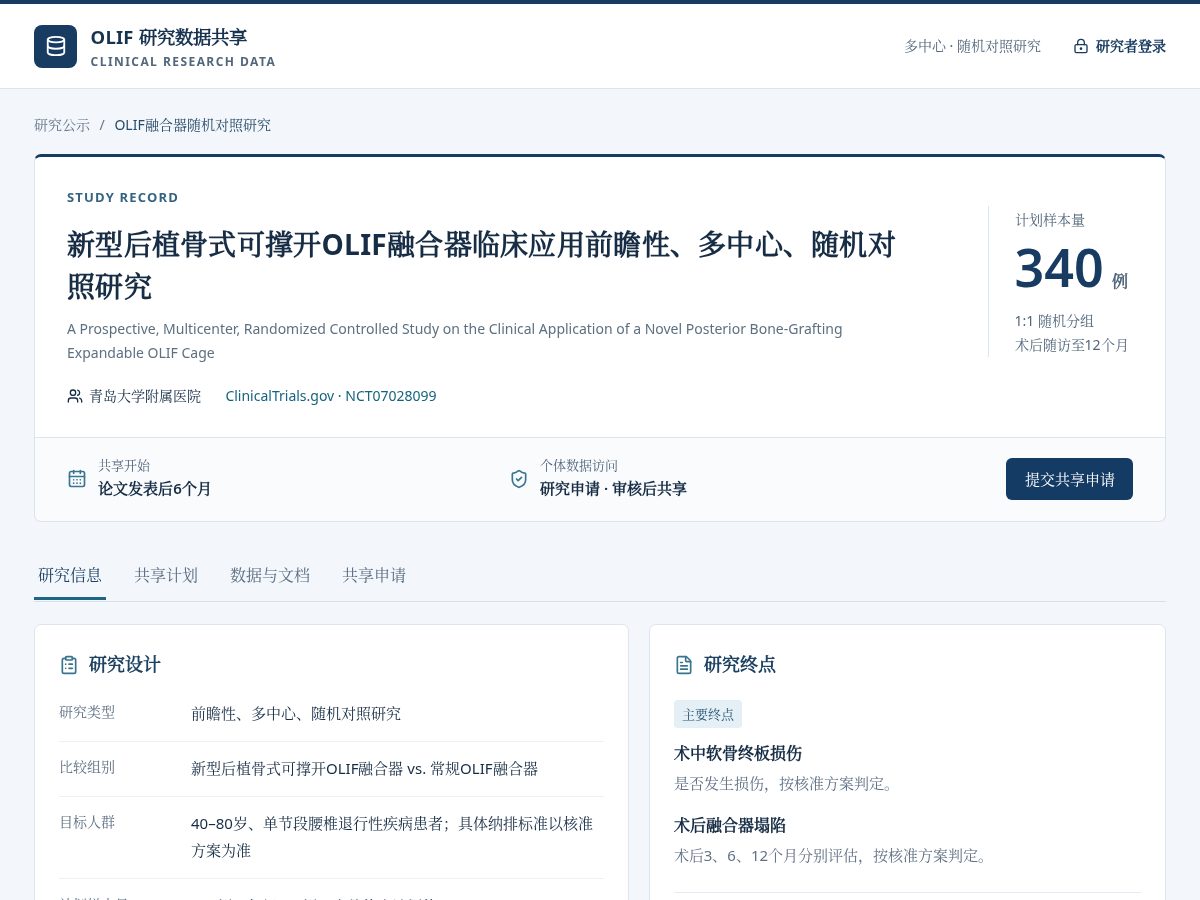Click the clipboard icon beside 研究设计
The height and width of the screenshot is (900, 1200).
click(69, 665)
